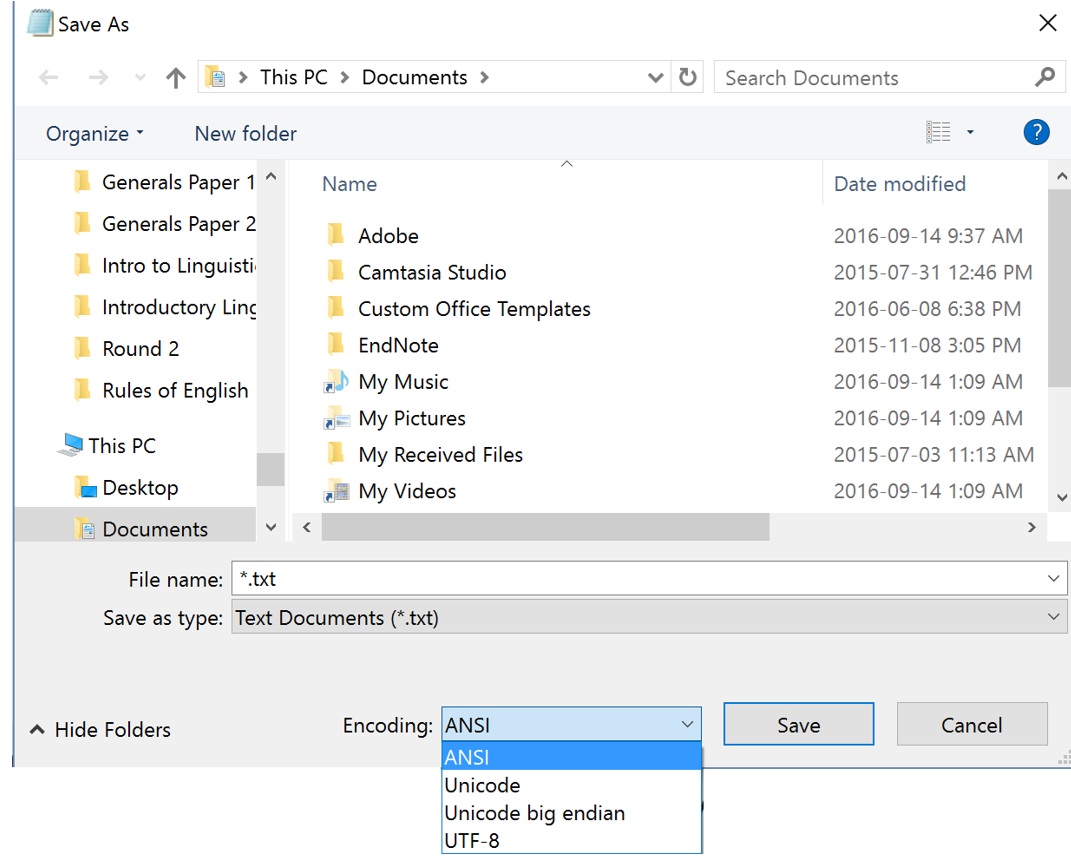The width and height of the screenshot is (1071, 859).
Task: Click the Save button
Action: [x=798, y=724]
